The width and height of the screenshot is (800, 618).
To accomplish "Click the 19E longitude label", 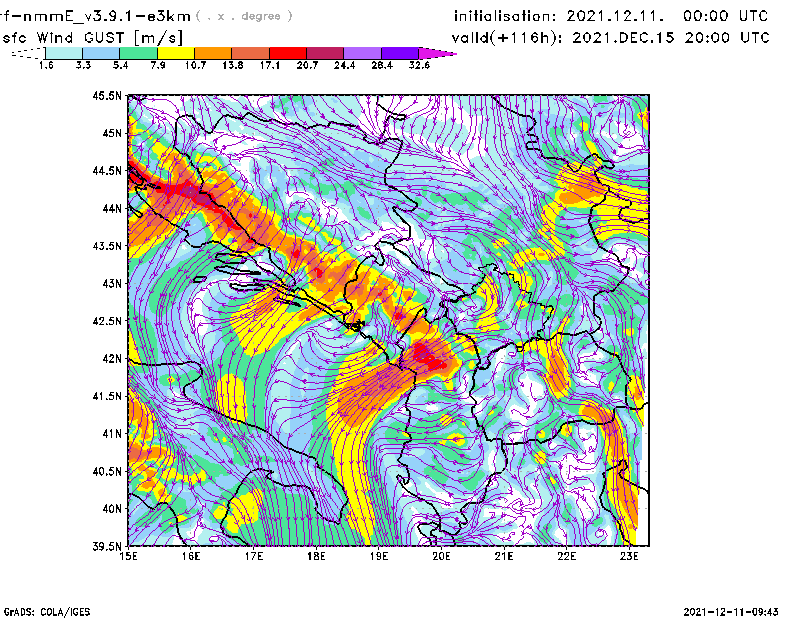I will click(379, 556).
